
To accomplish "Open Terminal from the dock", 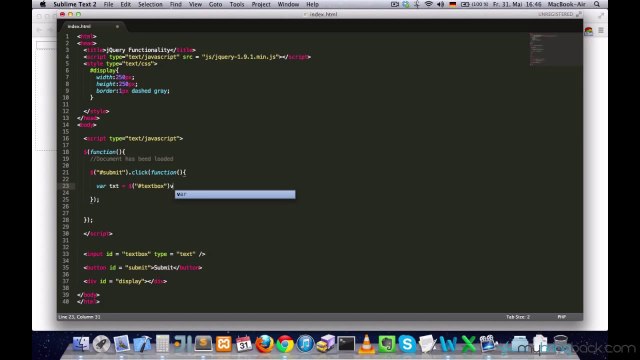I will click(346, 344).
